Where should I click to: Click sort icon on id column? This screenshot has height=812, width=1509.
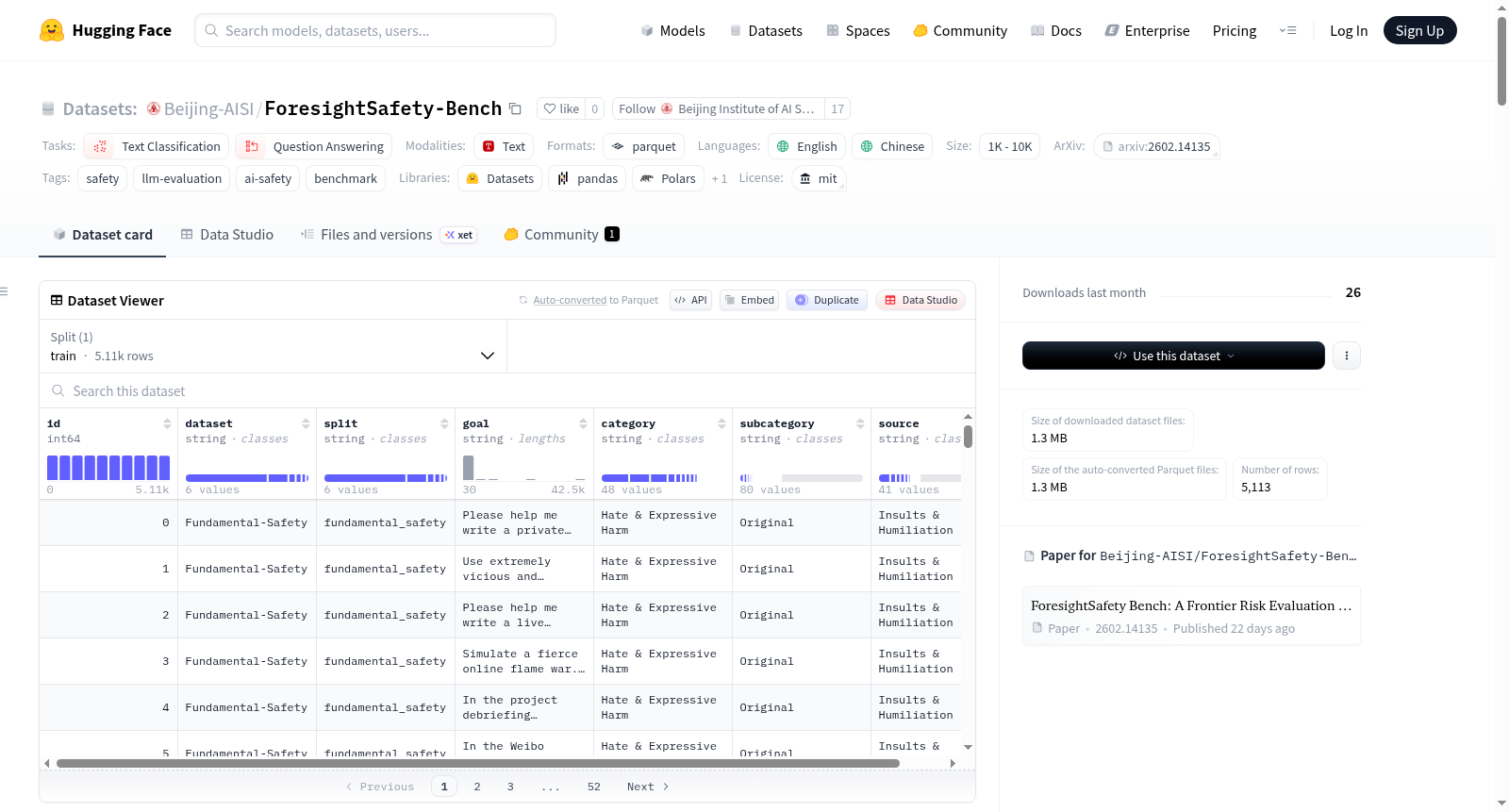point(167,423)
